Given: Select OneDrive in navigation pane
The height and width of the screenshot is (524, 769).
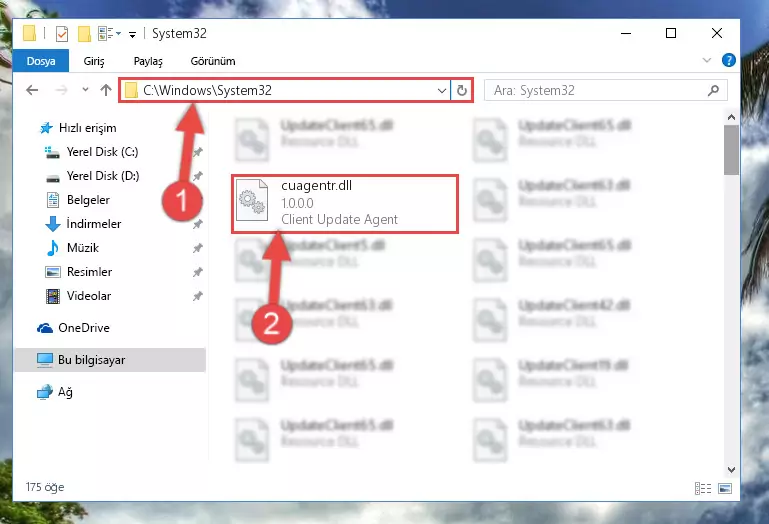Looking at the screenshot, I should [x=84, y=328].
